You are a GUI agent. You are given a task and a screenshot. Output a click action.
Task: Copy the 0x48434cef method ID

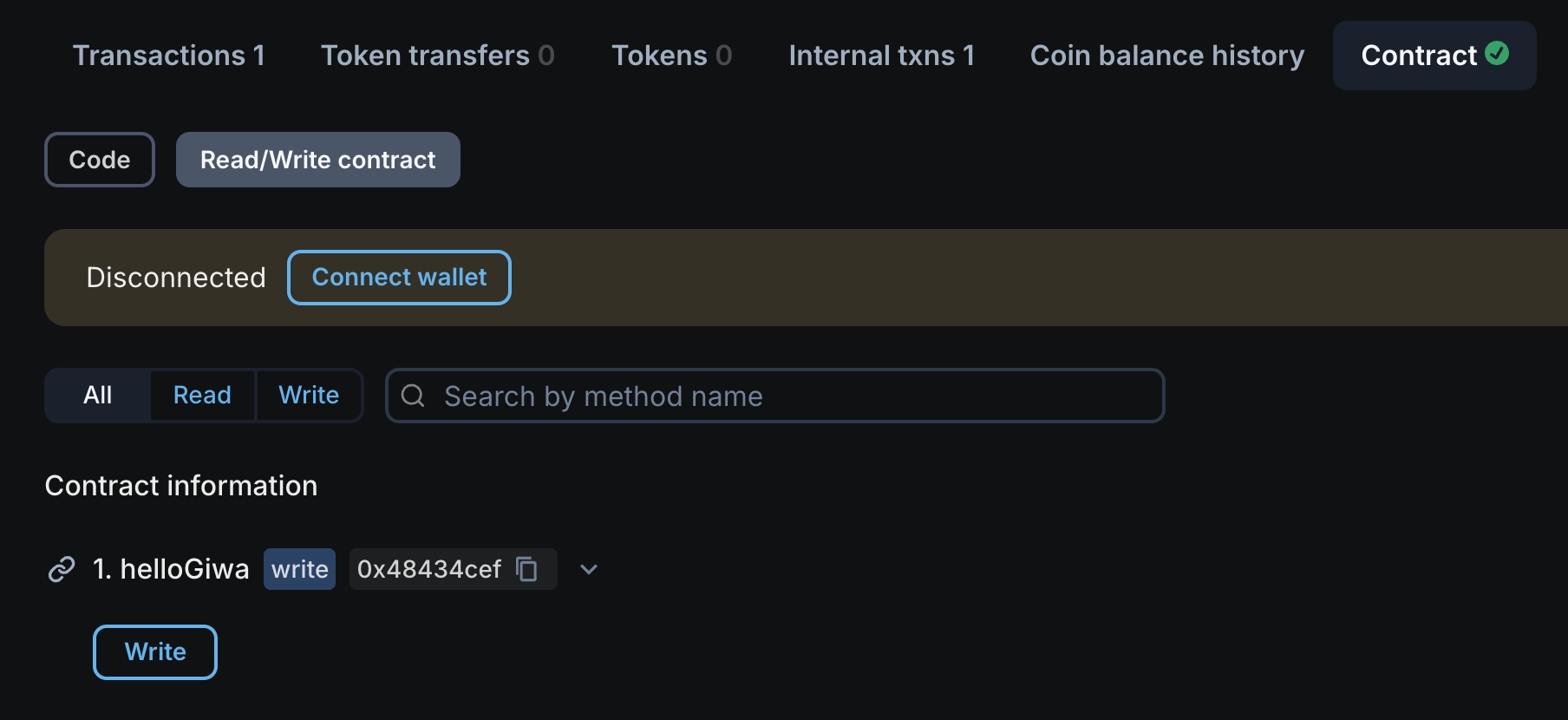click(526, 569)
